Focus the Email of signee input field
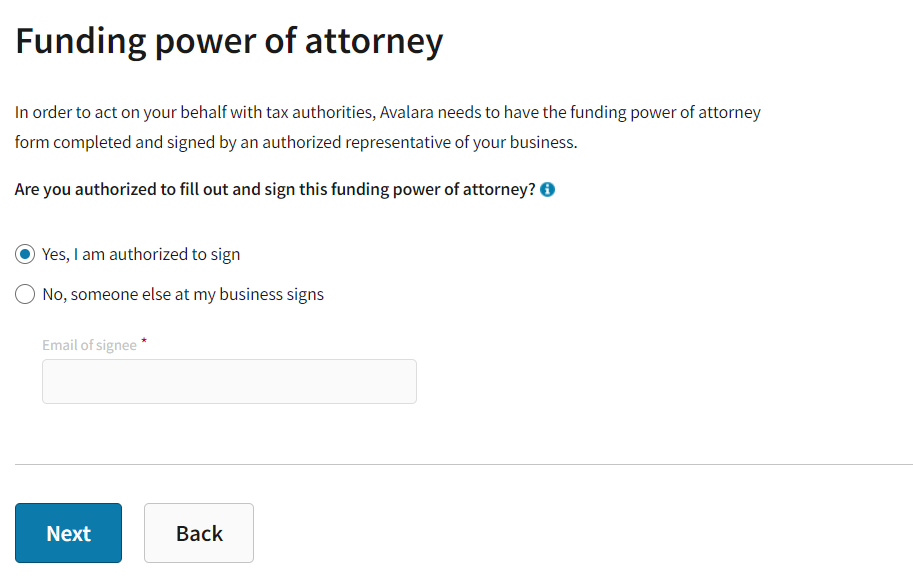913x576 pixels. (229, 381)
